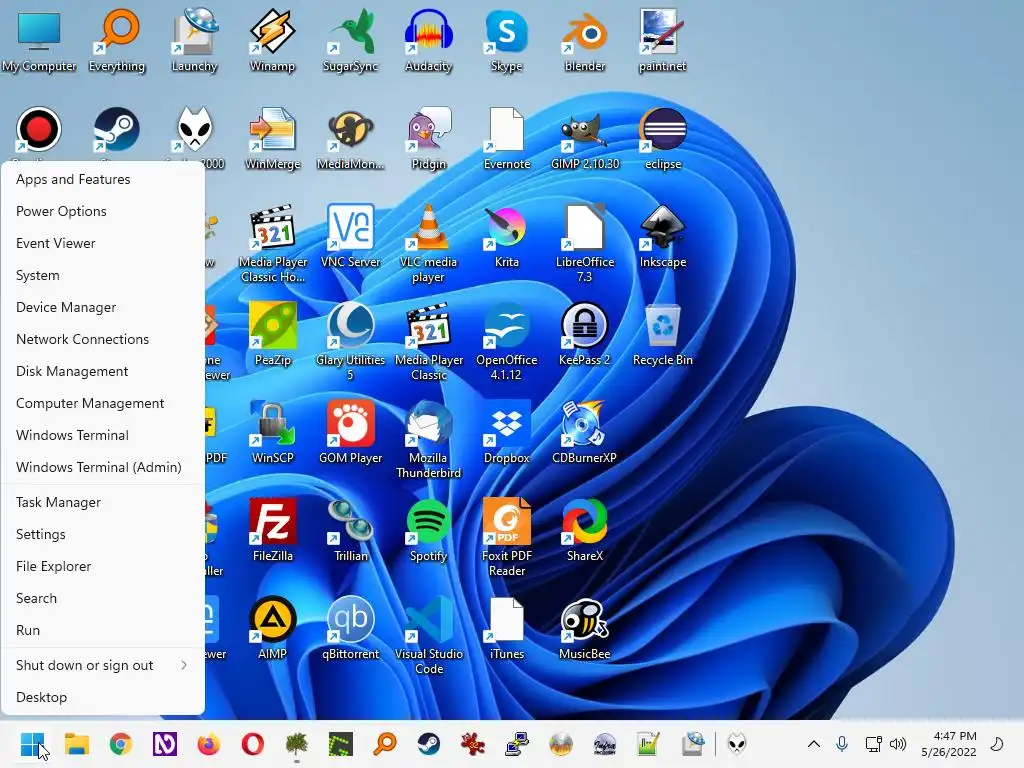Open the Run dialog entry
Screen dimensions: 1024x768
[x=103, y=631]
